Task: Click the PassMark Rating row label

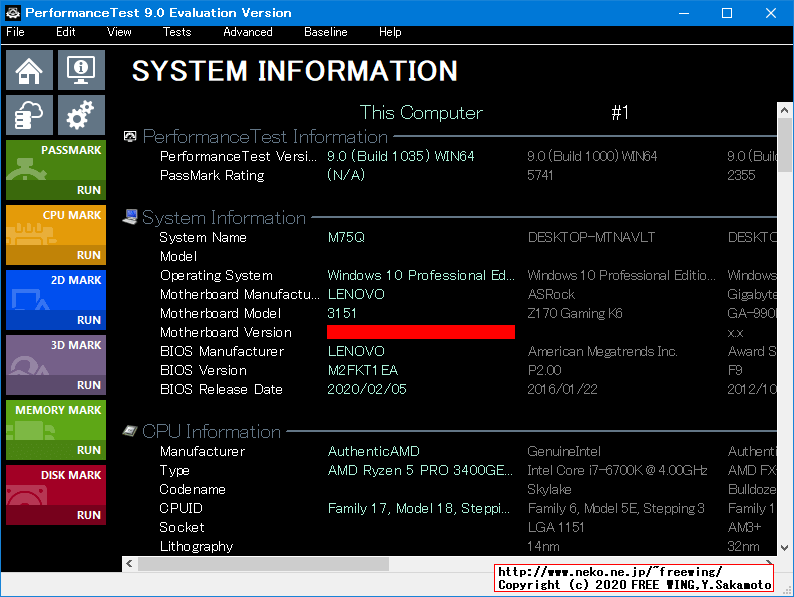Action: pos(212,175)
